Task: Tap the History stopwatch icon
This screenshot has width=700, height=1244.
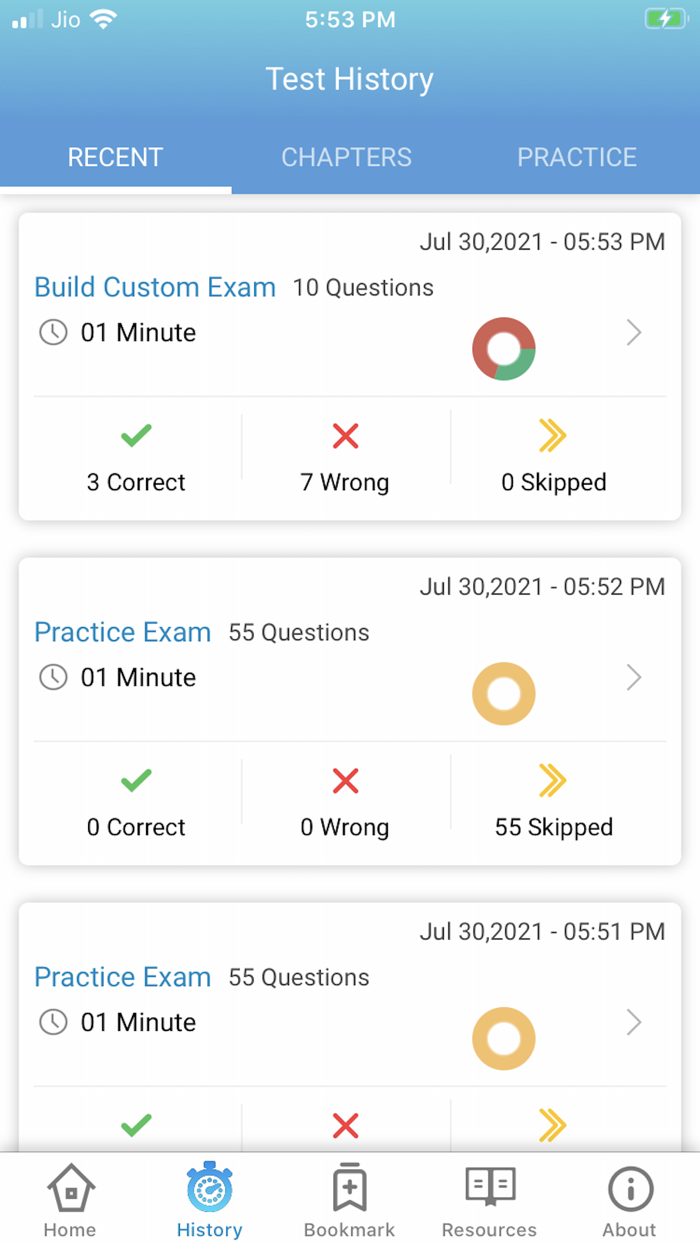Action: (x=209, y=1189)
